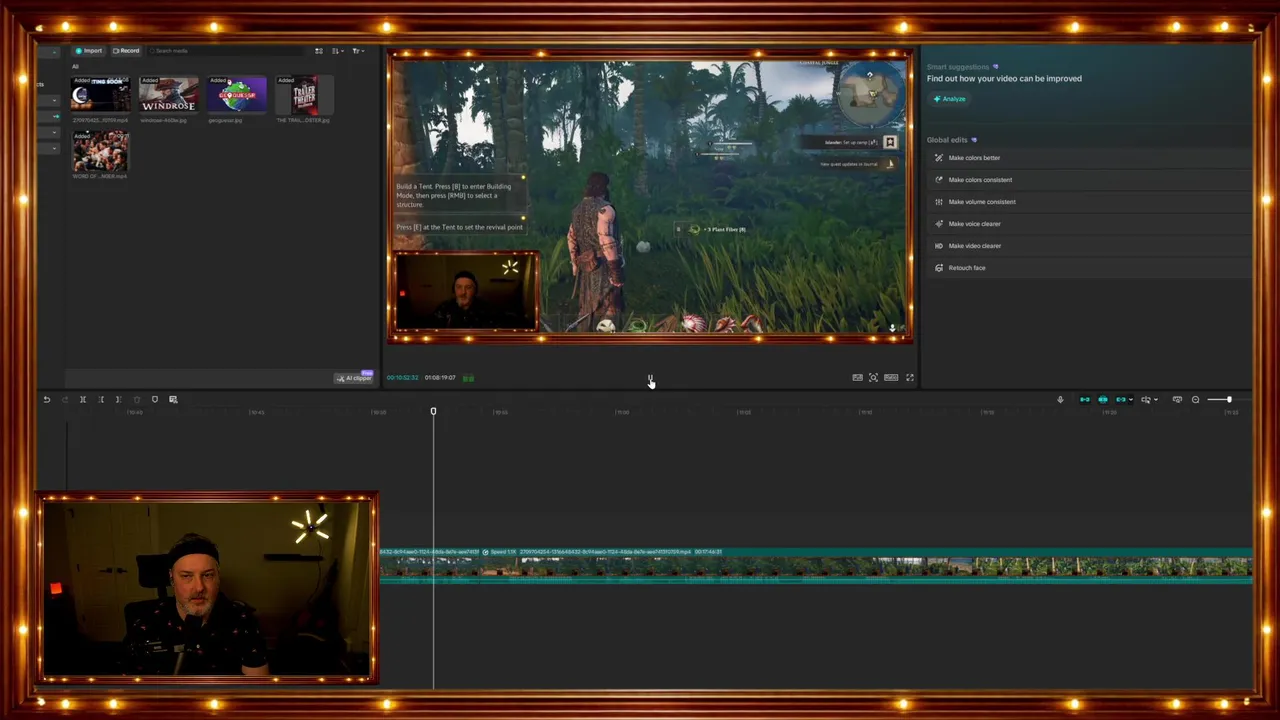Click the minimap in the game preview
The width and height of the screenshot is (1280, 720).
click(x=872, y=95)
